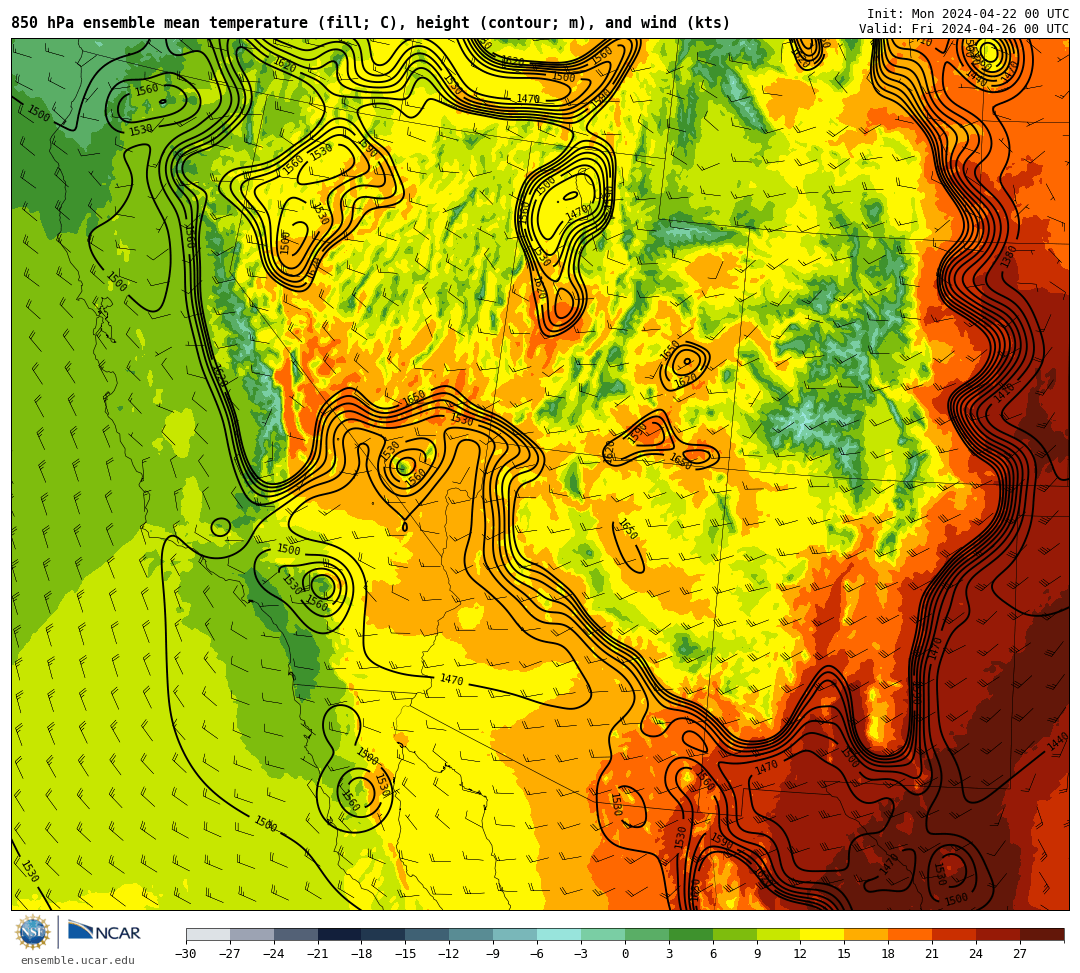
Task: Click the −9 colorbar tick label
Action: pyautogui.click(x=493, y=954)
